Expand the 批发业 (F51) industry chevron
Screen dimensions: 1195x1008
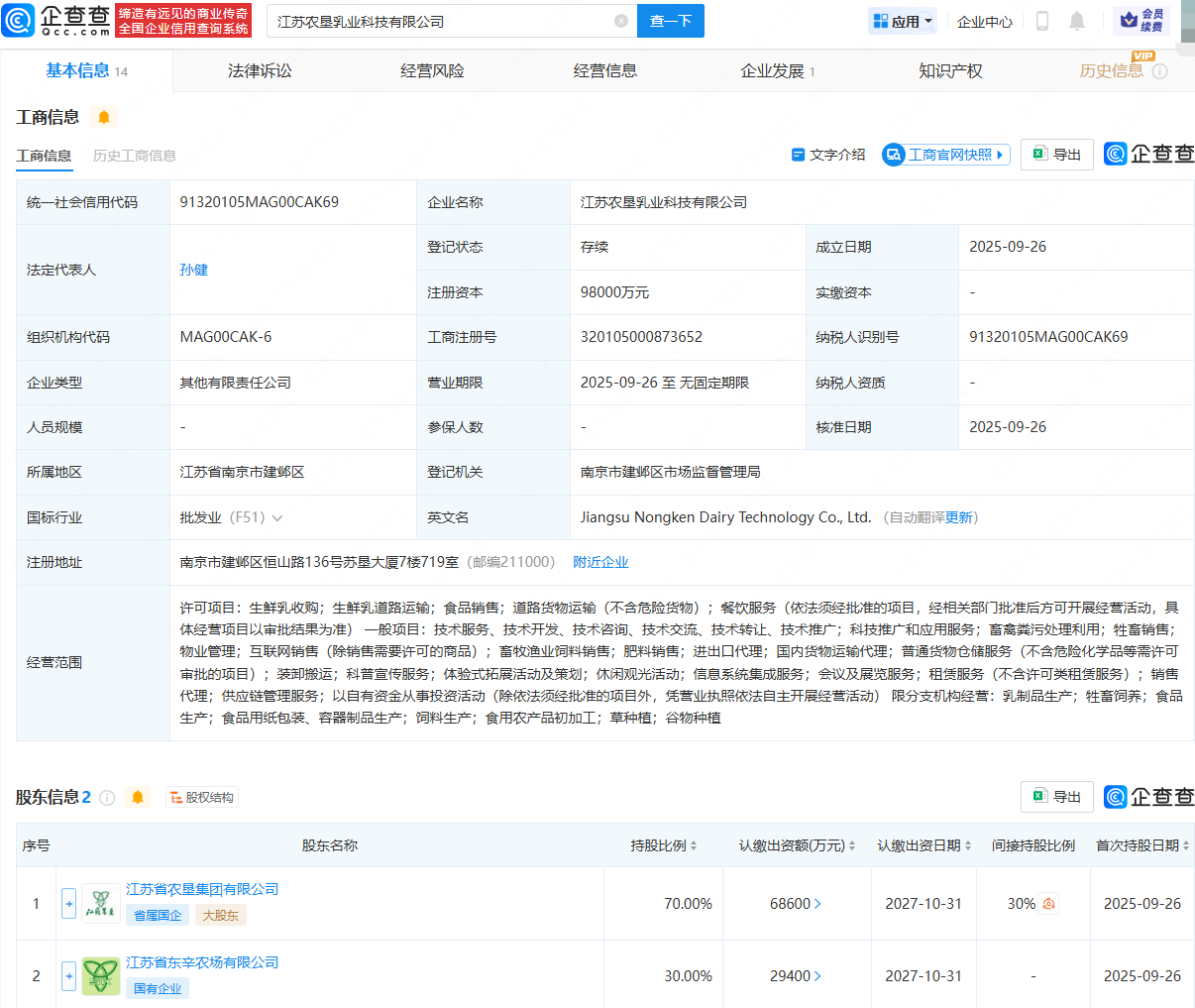pos(277,518)
